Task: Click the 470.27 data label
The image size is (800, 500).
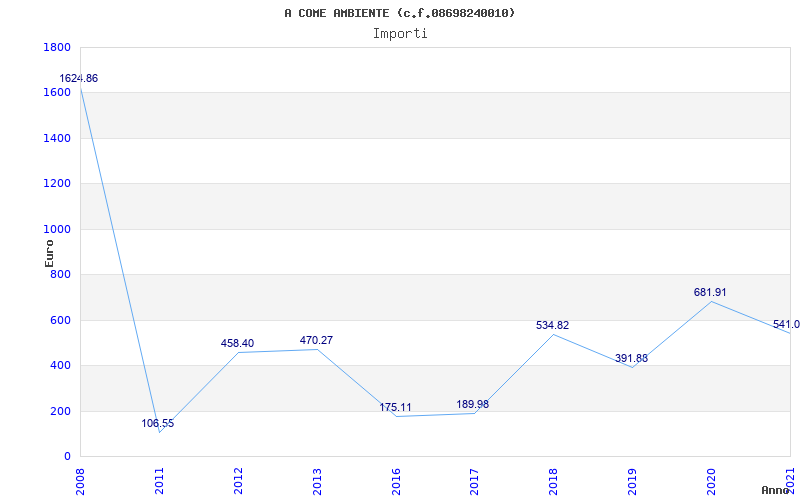Action: click(x=316, y=340)
